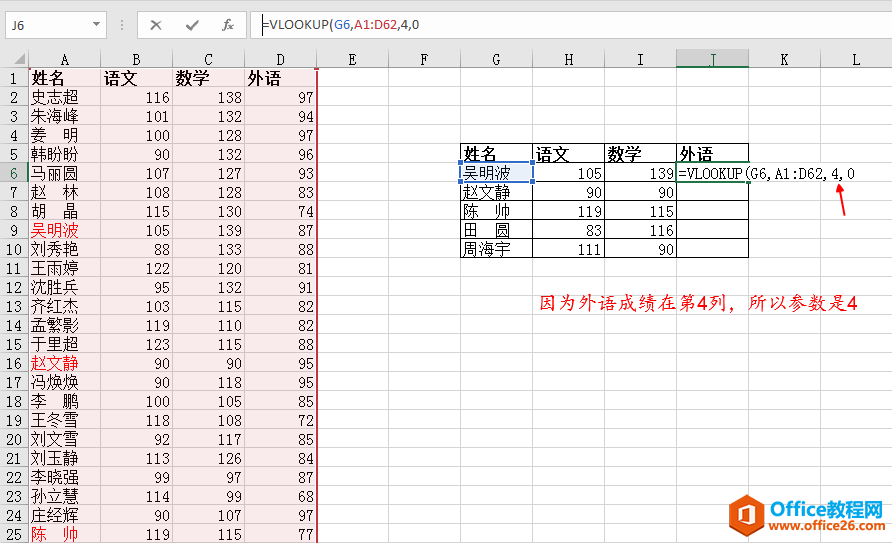Click cell B15 with value 123
The width and height of the screenshot is (892, 543).
coord(136,344)
